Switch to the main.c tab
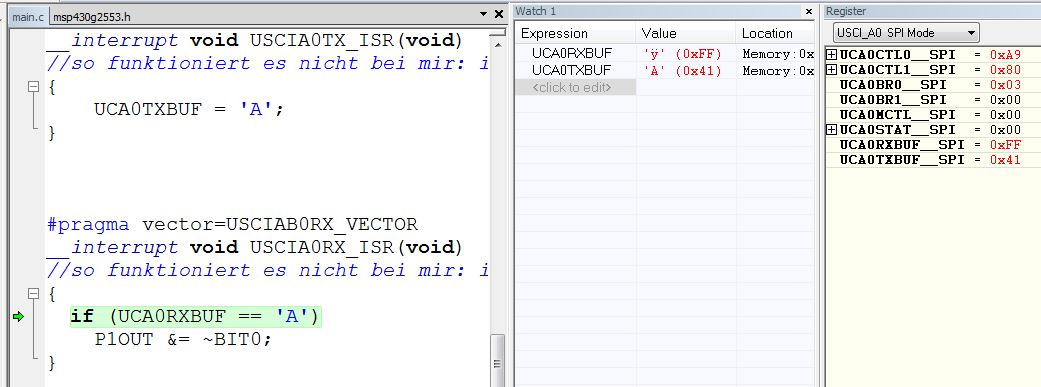 click(28, 16)
